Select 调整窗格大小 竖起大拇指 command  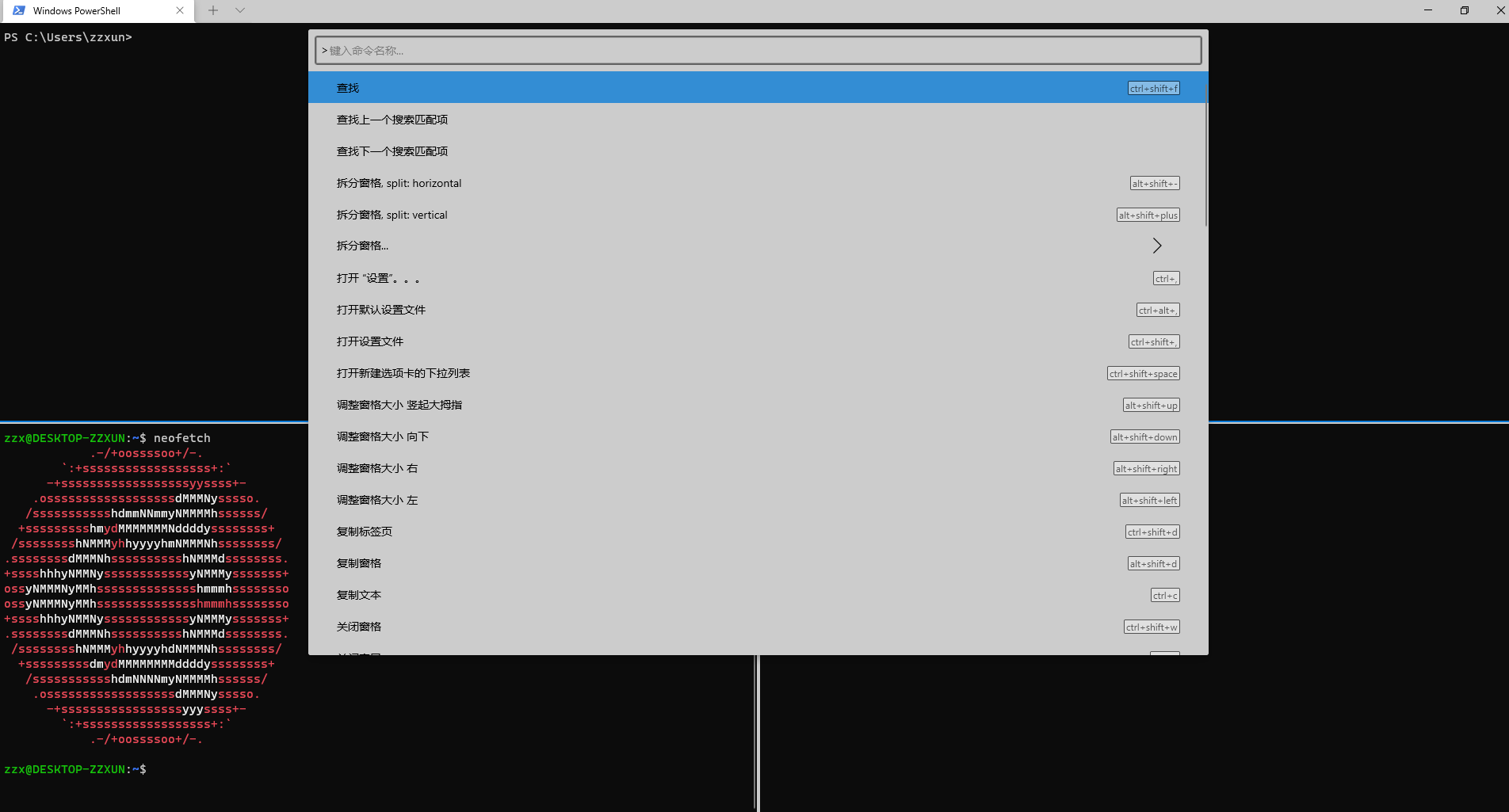[x=758, y=405]
